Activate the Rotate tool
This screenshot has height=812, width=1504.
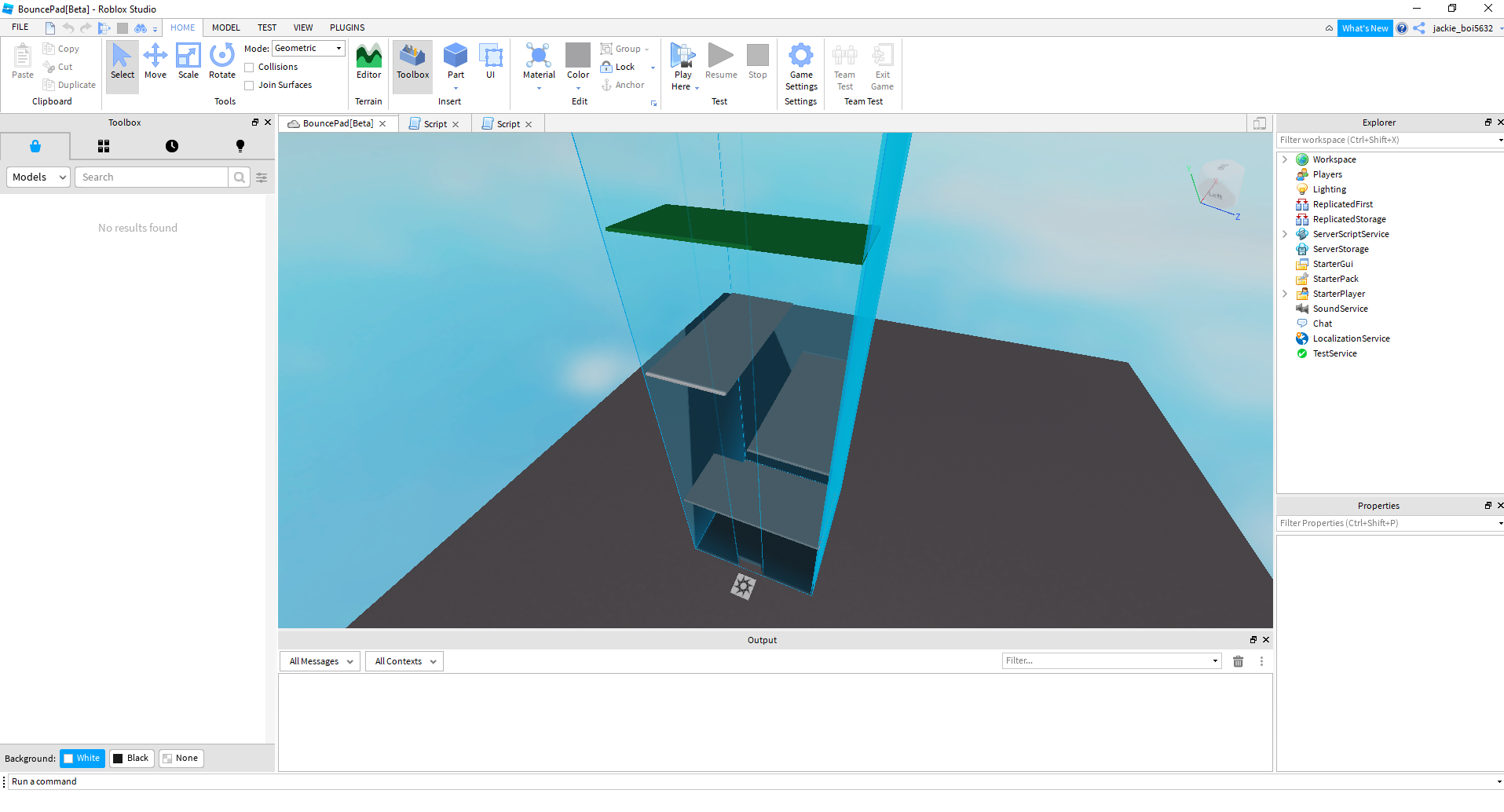point(222,63)
